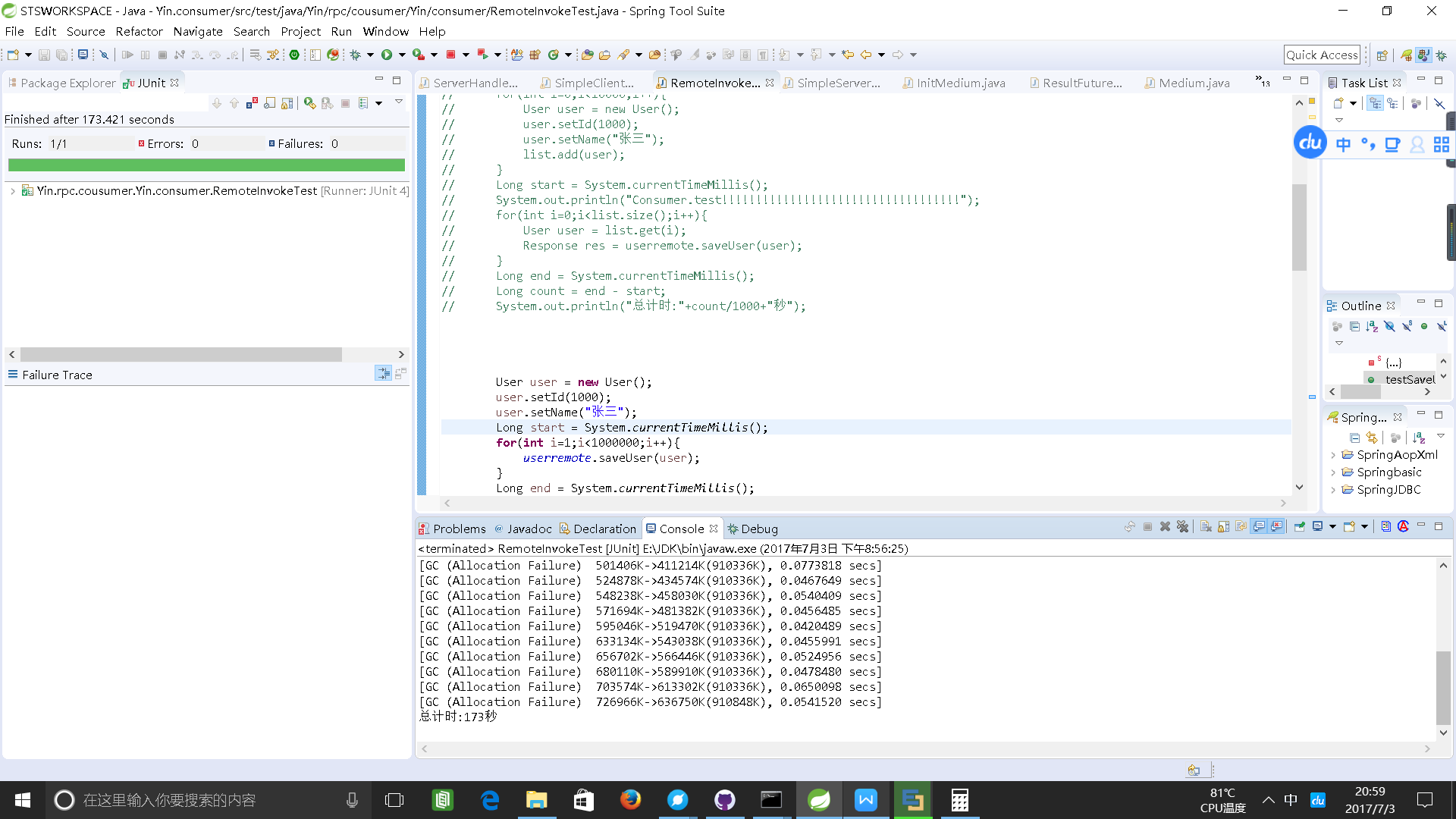
Task: Click Rerun Failed Tests First icon in JUnit
Action: tap(327, 103)
